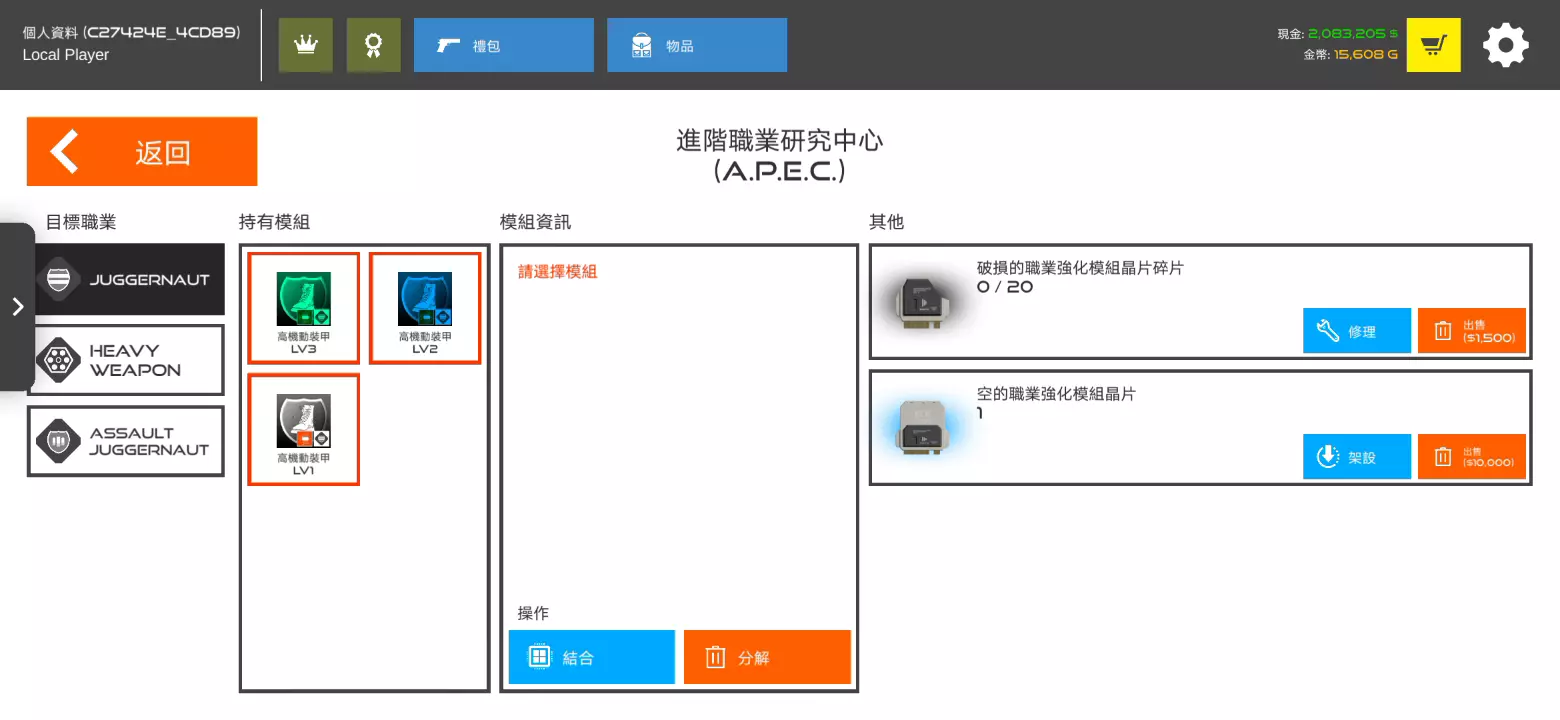Screen dimensions: 1560x720
Task: Select the 高機動裝甲 LV3 module
Action: 304,308
